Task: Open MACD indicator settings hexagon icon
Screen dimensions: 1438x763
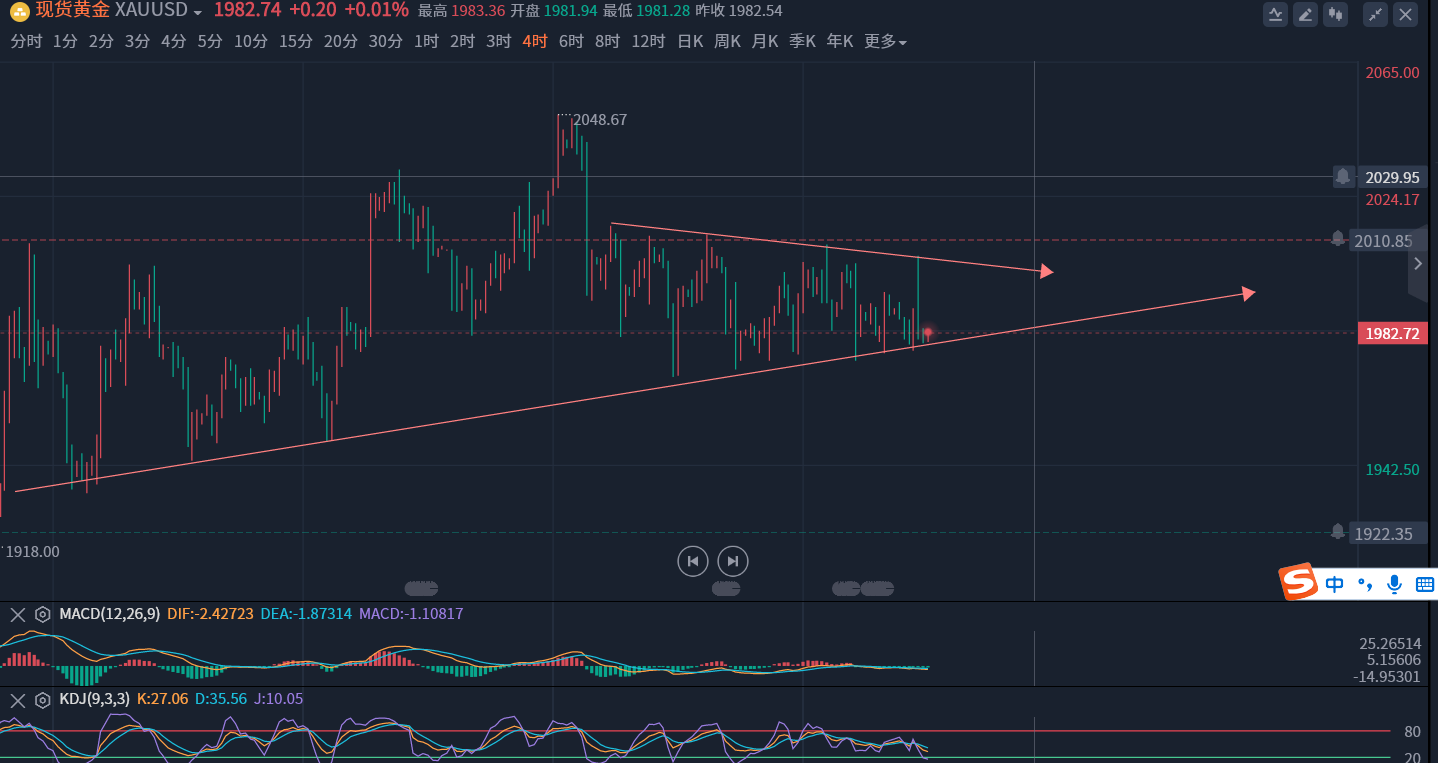Action: pyautogui.click(x=43, y=614)
